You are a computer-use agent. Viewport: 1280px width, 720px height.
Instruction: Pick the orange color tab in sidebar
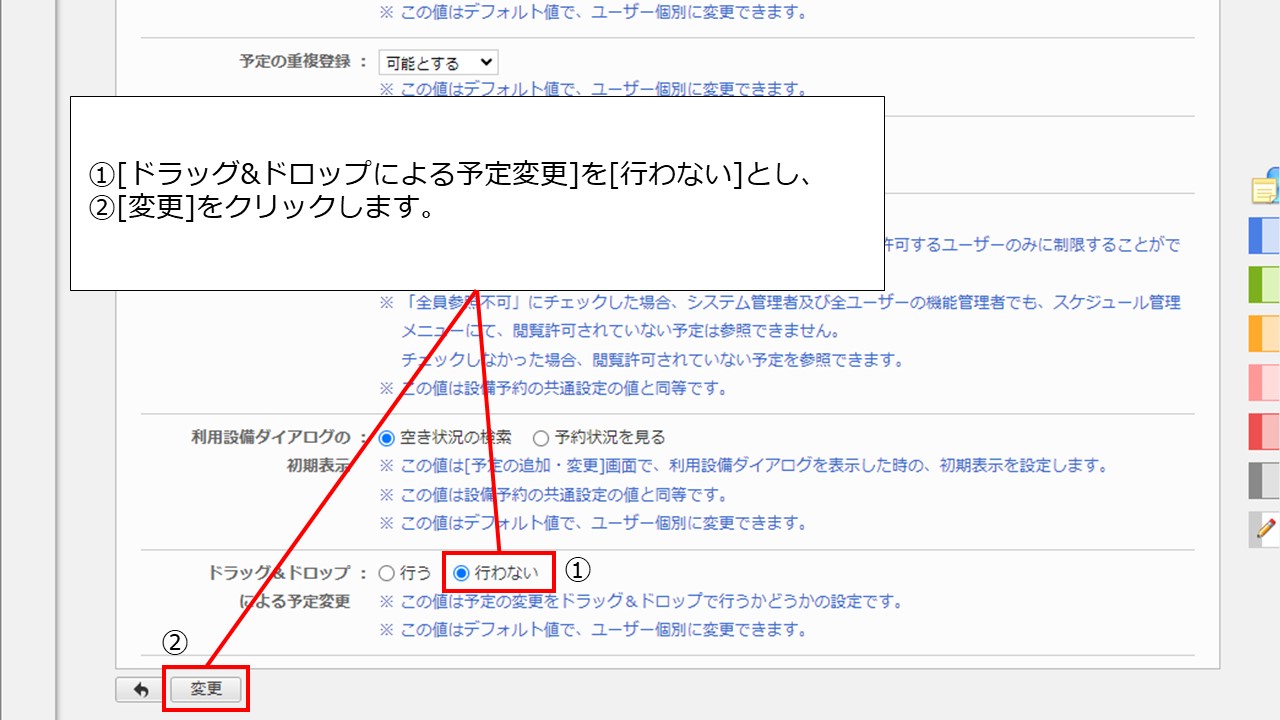click(1265, 333)
